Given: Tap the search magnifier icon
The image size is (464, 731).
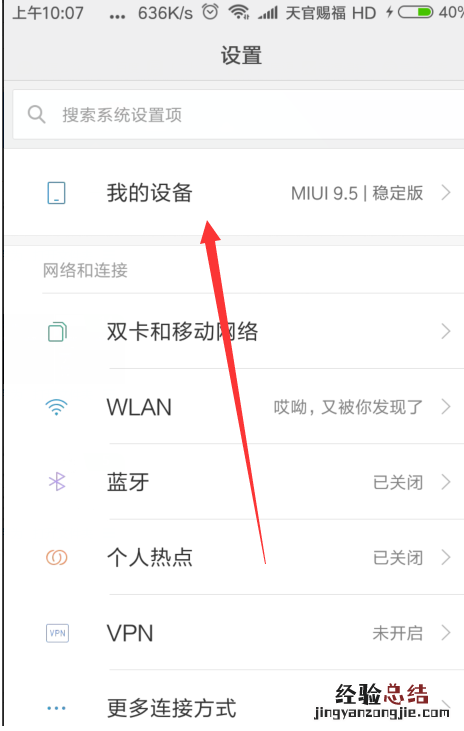Looking at the screenshot, I should (36, 114).
